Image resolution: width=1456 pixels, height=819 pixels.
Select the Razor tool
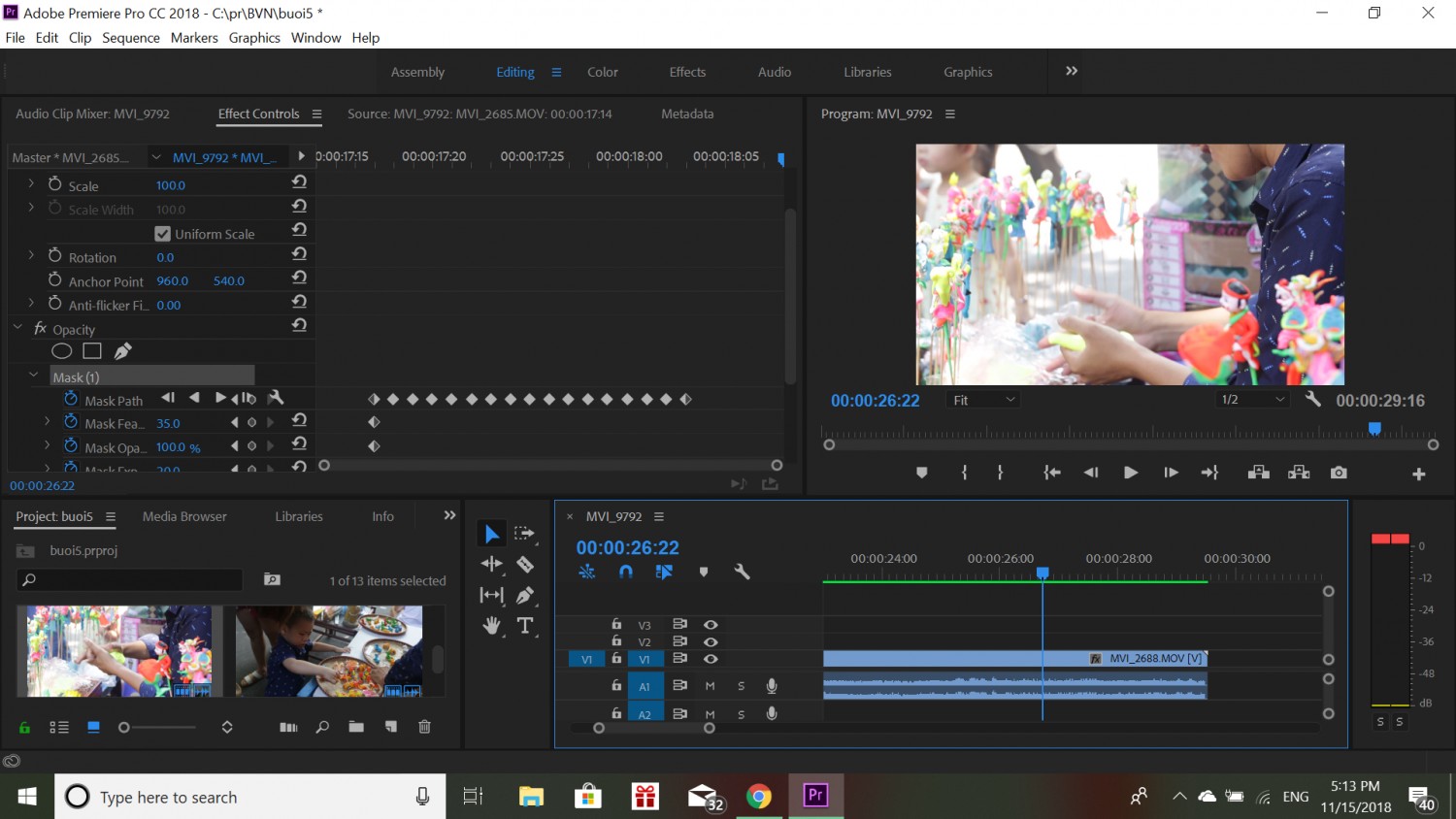tap(525, 564)
